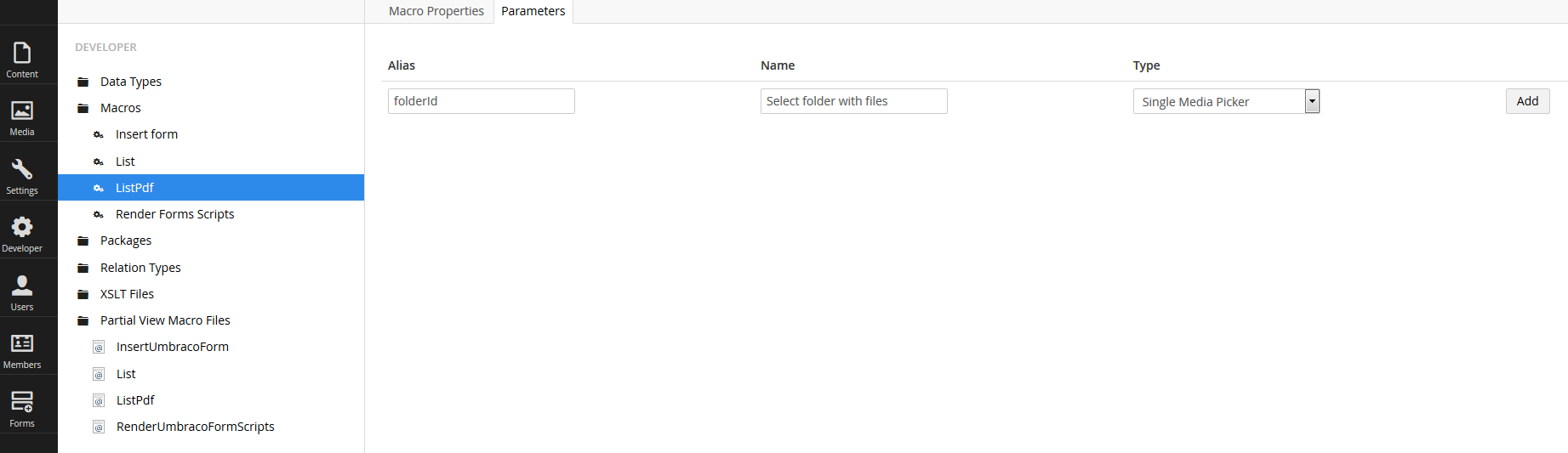Open the InsertUmbracoForm partial view file
This screenshot has width=1568, height=453.
tap(173, 347)
